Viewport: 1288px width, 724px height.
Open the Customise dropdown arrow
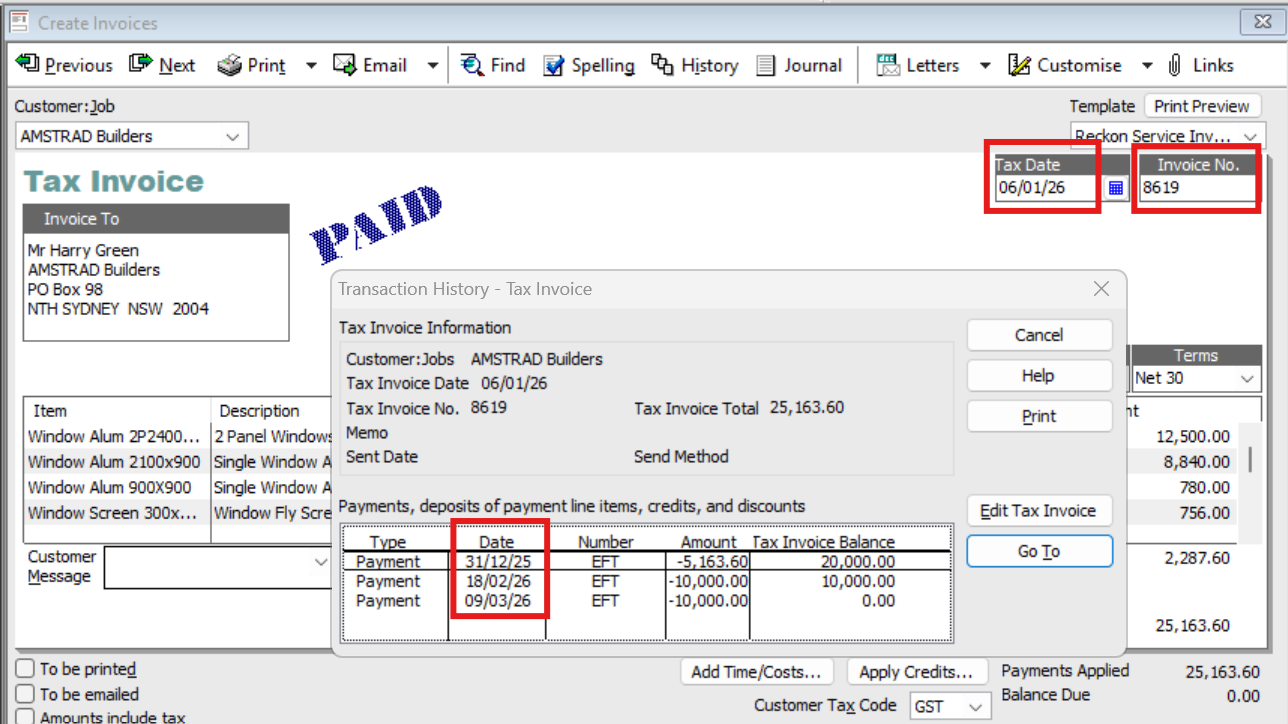1147,66
